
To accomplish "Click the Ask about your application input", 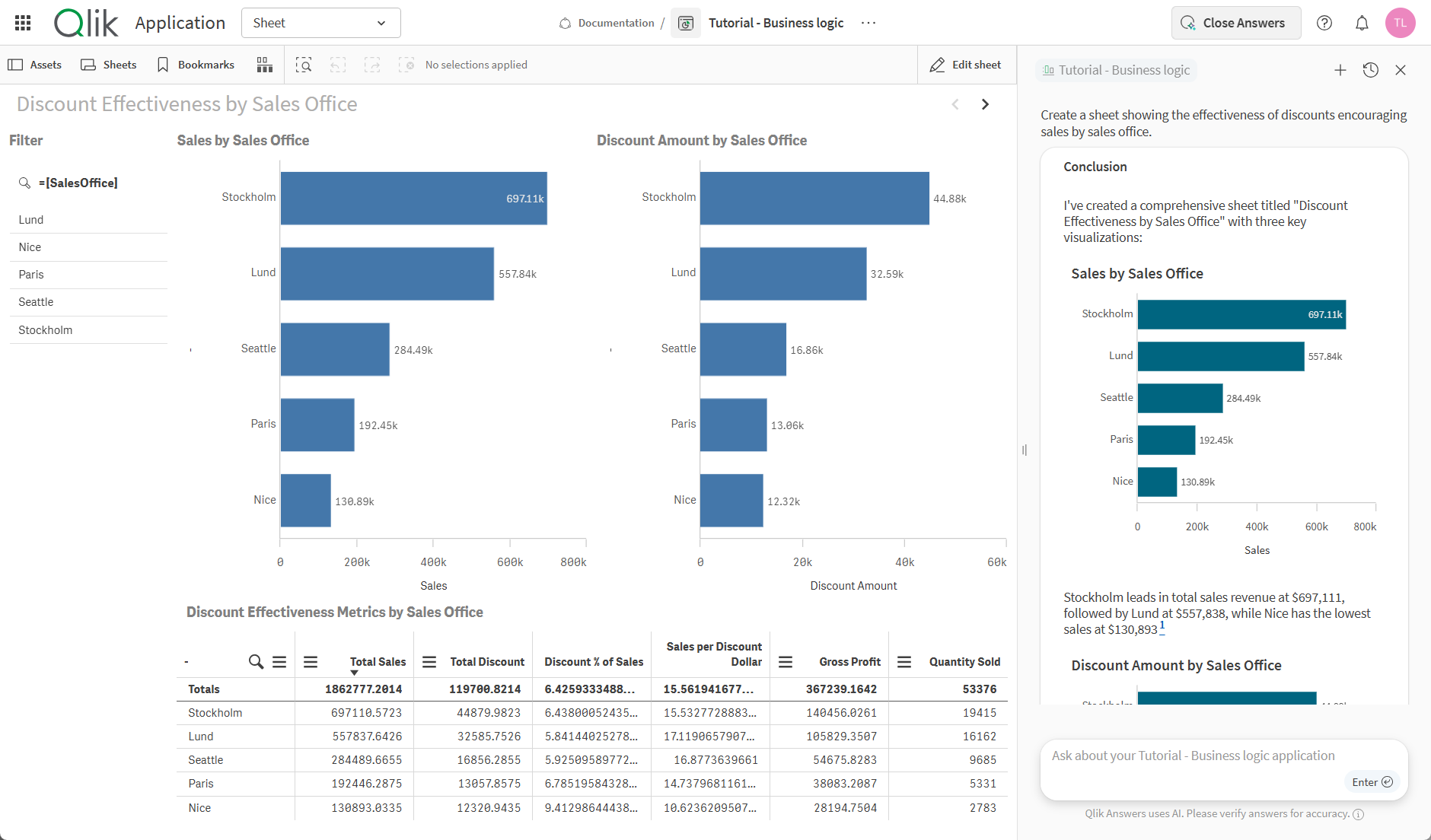I will (x=1193, y=756).
